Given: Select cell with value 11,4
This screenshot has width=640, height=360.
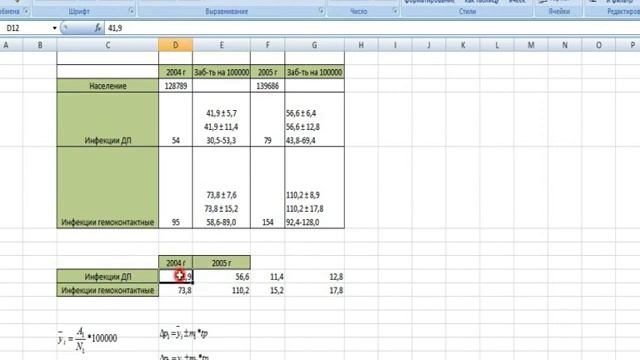Looking at the screenshot, I should pyautogui.click(x=268, y=276).
